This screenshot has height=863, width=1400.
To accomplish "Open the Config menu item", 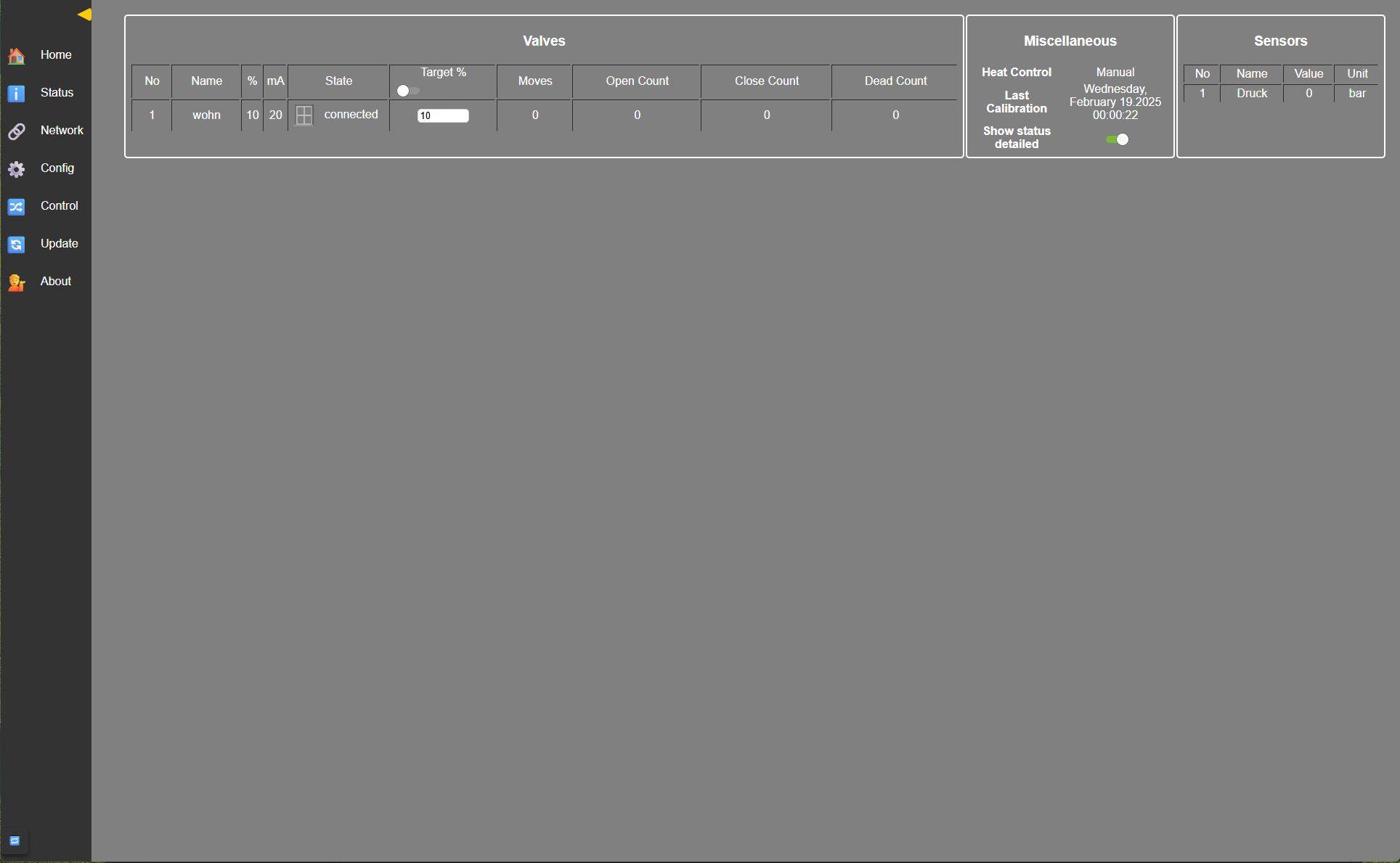I will tap(57, 168).
